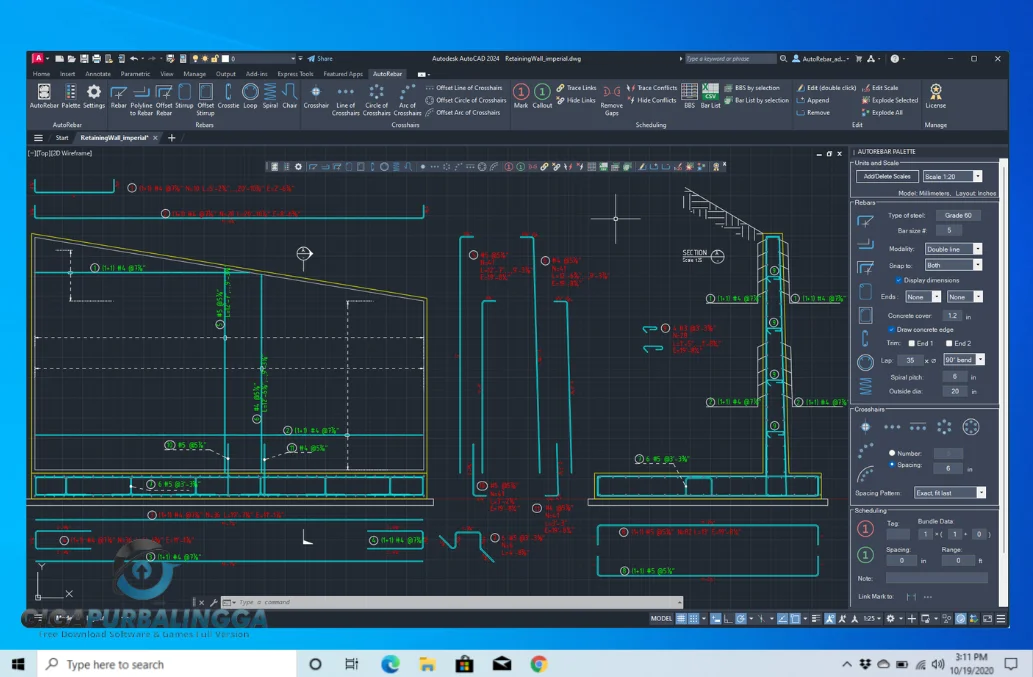The height and width of the screenshot is (677, 1033).
Task: Click Trace Links in Scheduling group
Action: click(x=576, y=88)
